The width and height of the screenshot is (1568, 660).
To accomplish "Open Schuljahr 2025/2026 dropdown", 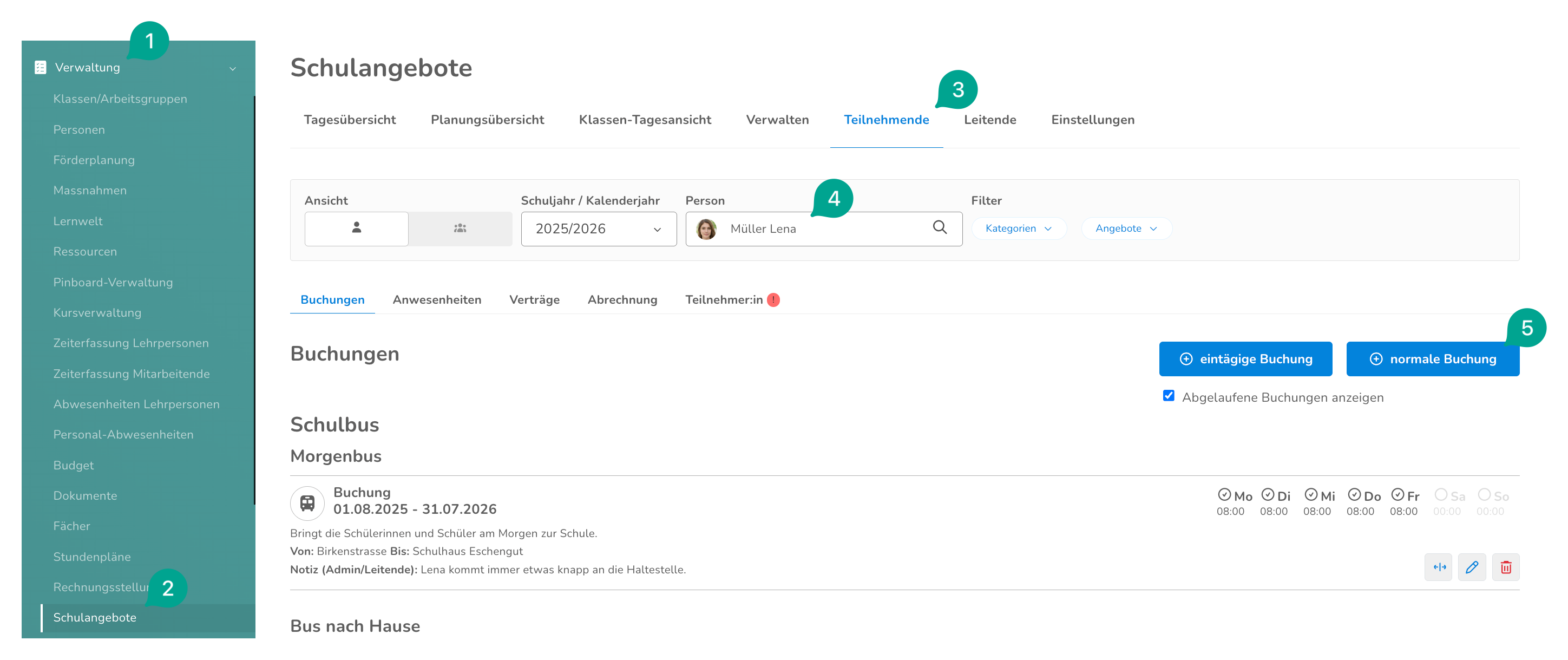I will click(598, 229).
